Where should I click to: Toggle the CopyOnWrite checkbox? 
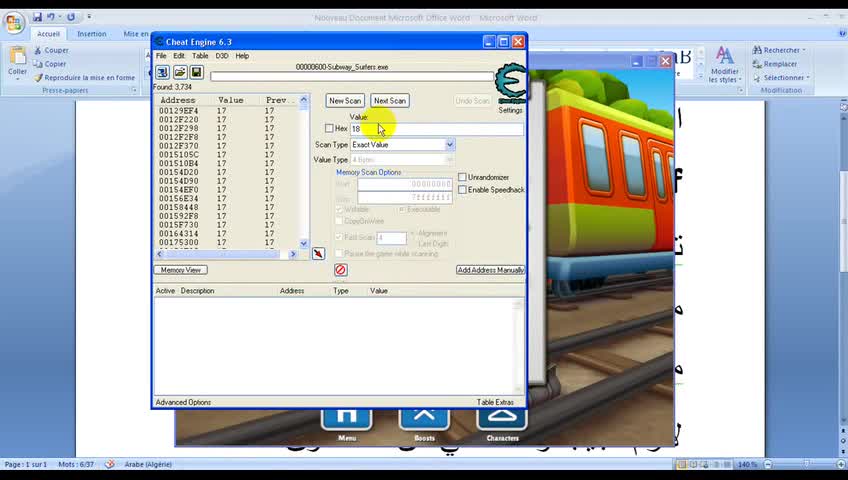click(x=339, y=221)
